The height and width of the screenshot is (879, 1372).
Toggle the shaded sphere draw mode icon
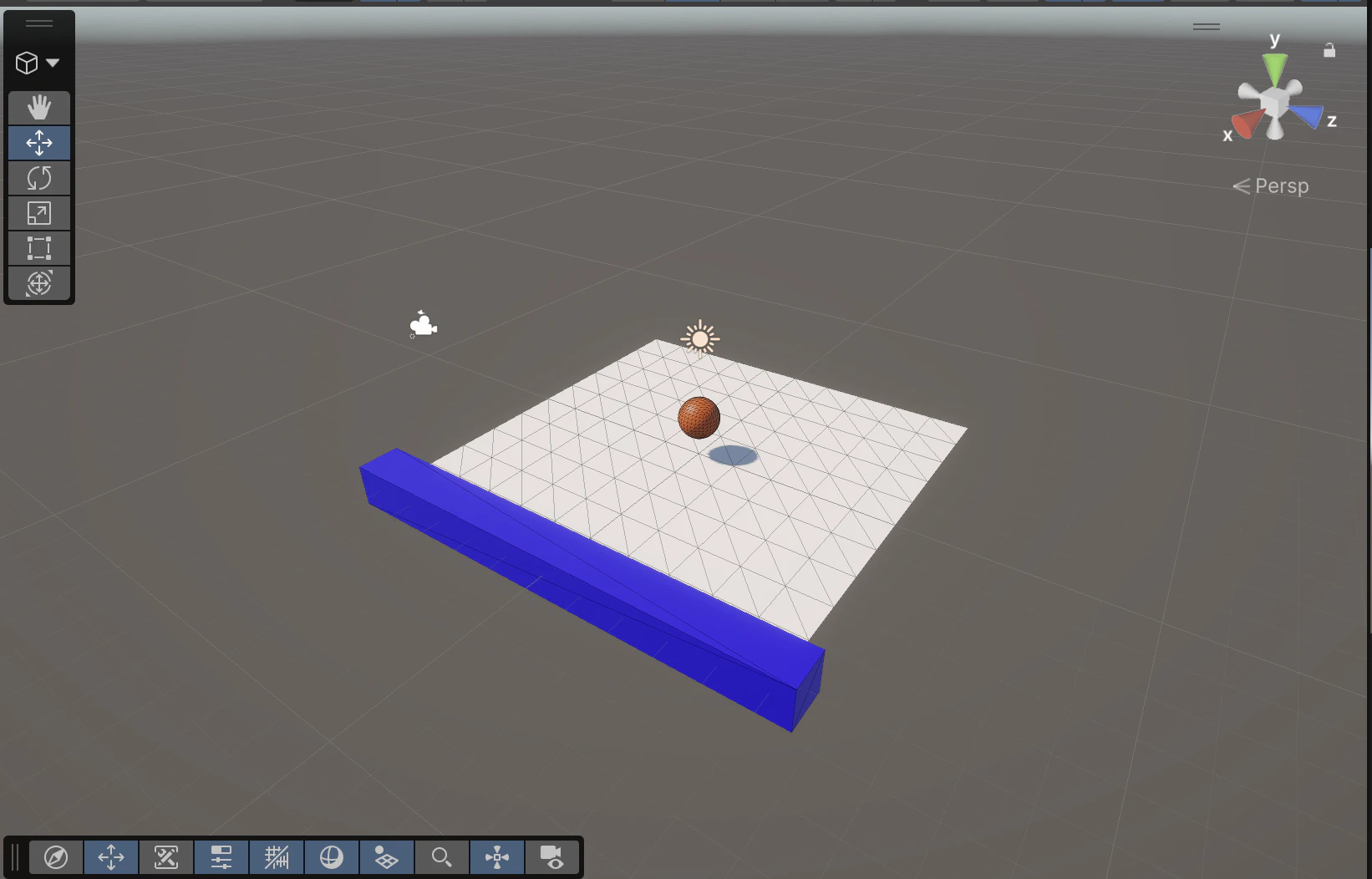tap(332, 857)
